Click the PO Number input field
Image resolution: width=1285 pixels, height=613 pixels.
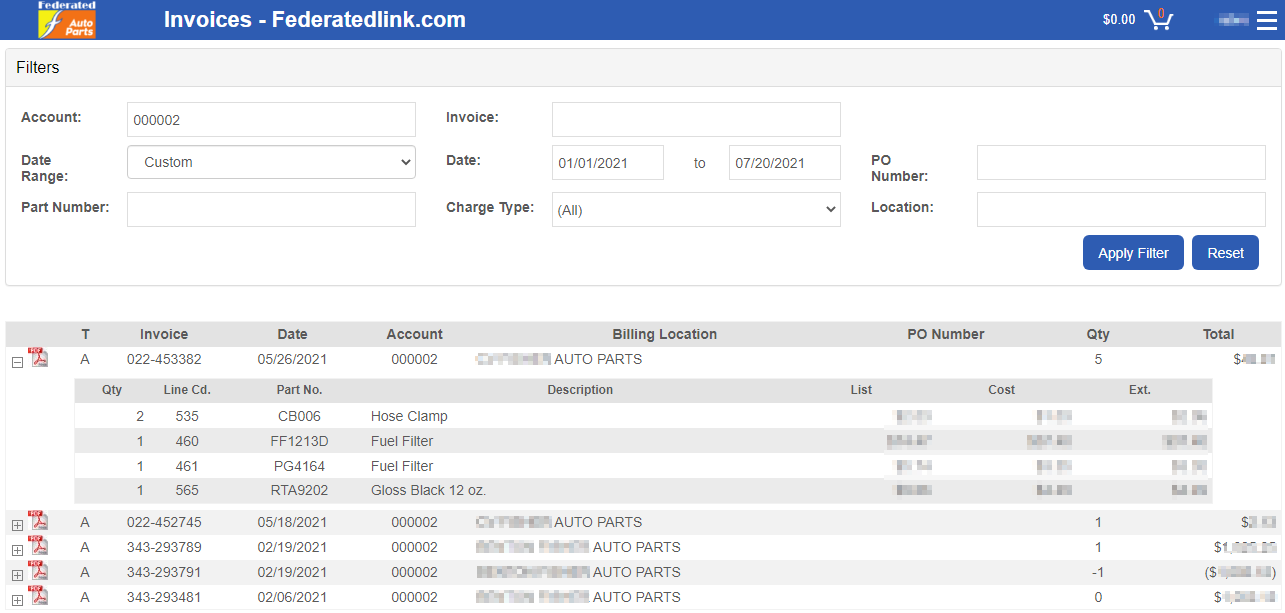(x=1121, y=162)
